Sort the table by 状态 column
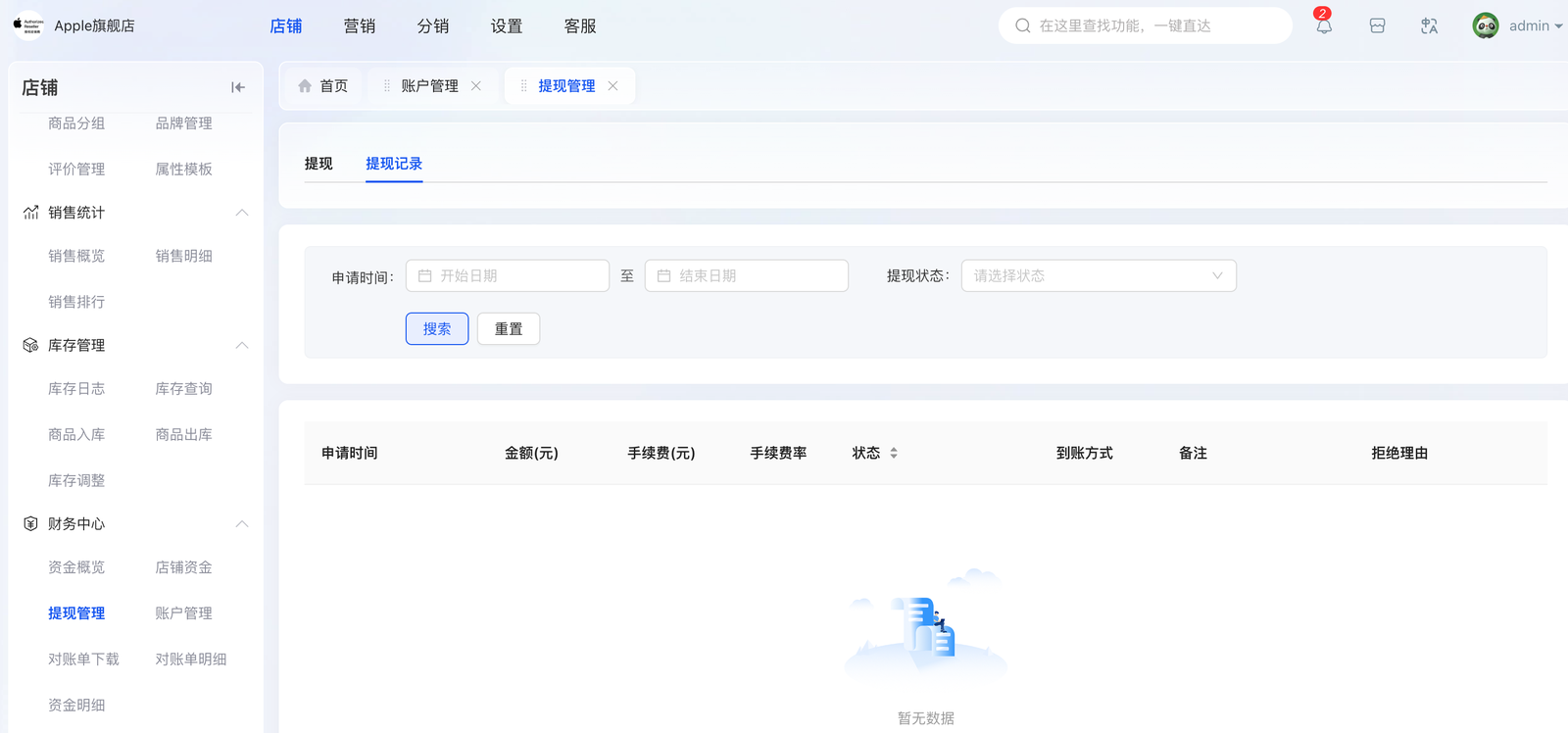The width and height of the screenshot is (1568, 733). [893, 453]
